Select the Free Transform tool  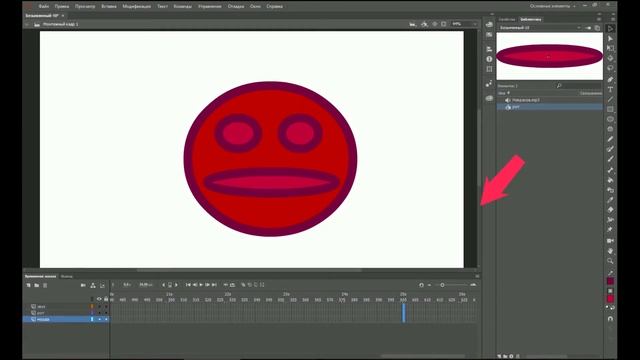(x=610, y=48)
